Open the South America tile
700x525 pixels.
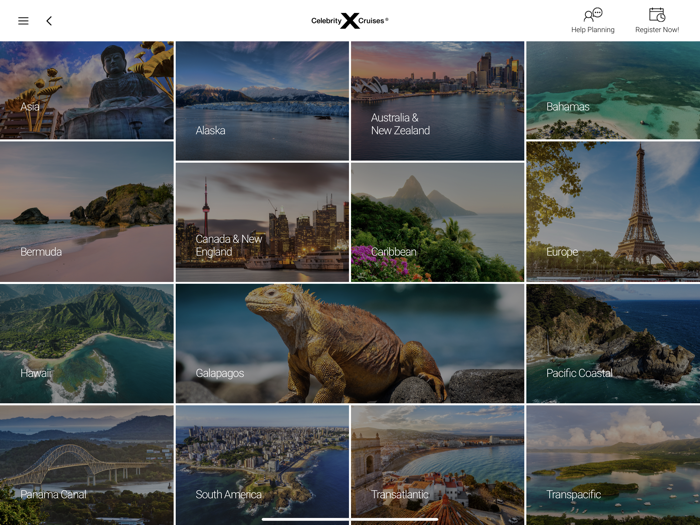pyautogui.click(x=262, y=465)
